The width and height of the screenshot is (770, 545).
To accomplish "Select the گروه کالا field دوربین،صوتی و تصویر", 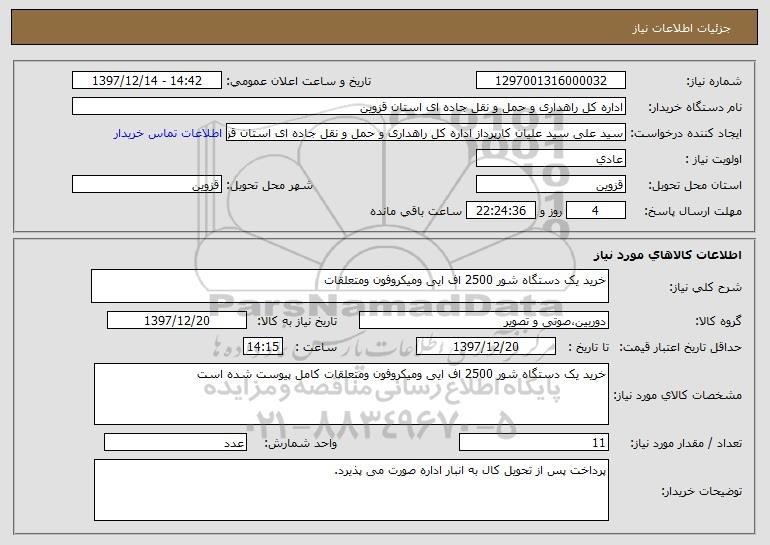I will point(484,321).
